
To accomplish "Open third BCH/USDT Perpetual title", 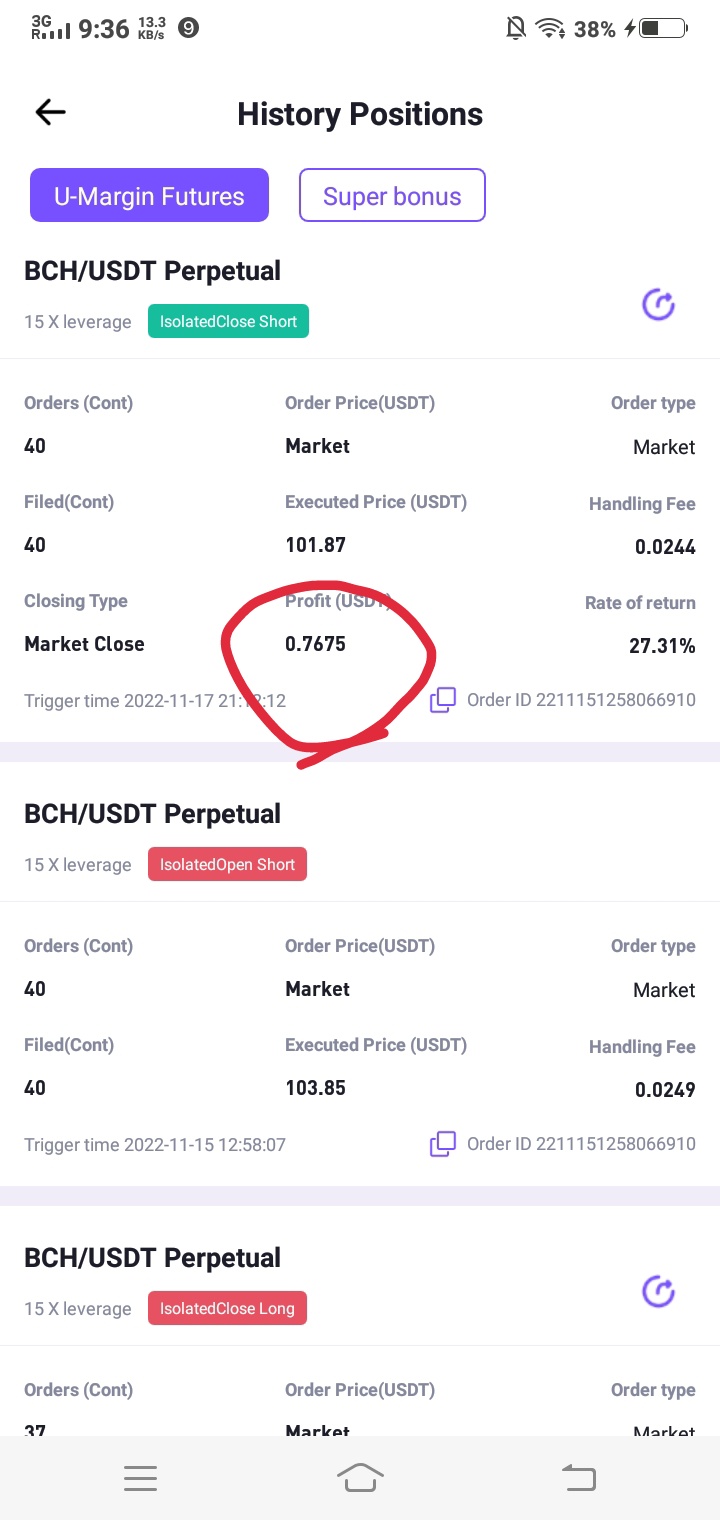I will pyautogui.click(x=152, y=1258).
